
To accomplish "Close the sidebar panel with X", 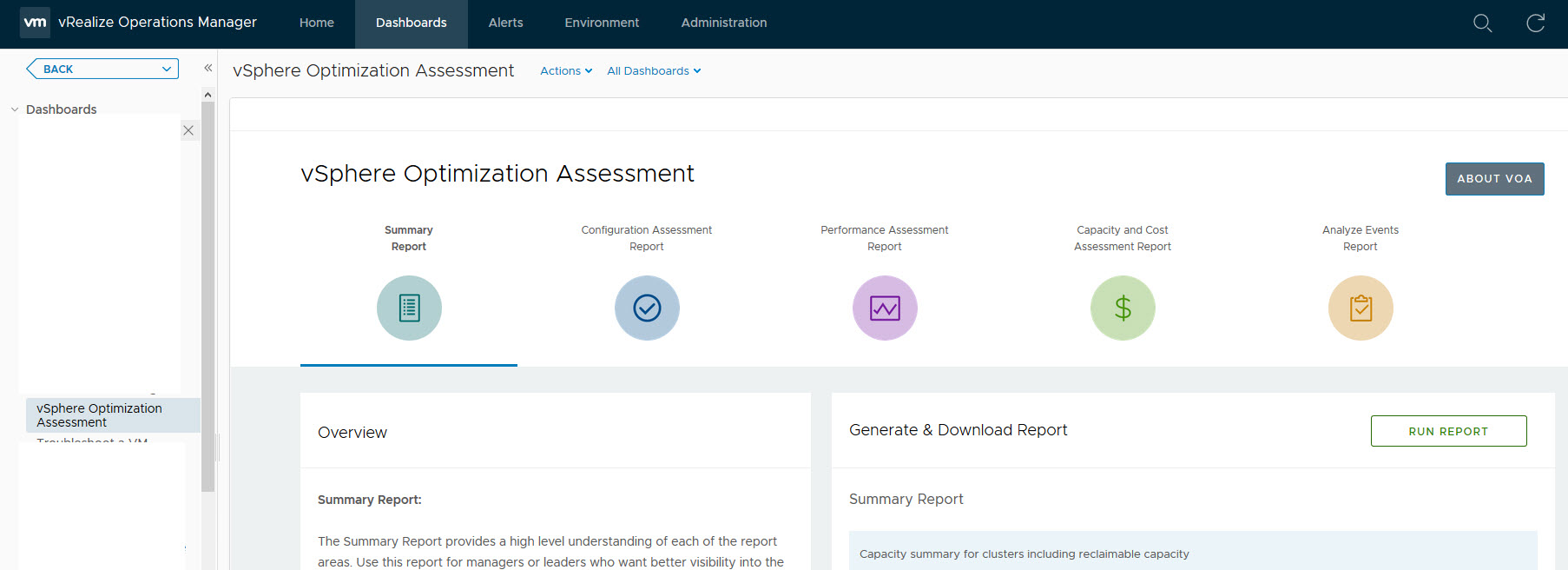I will click(188, 130).
